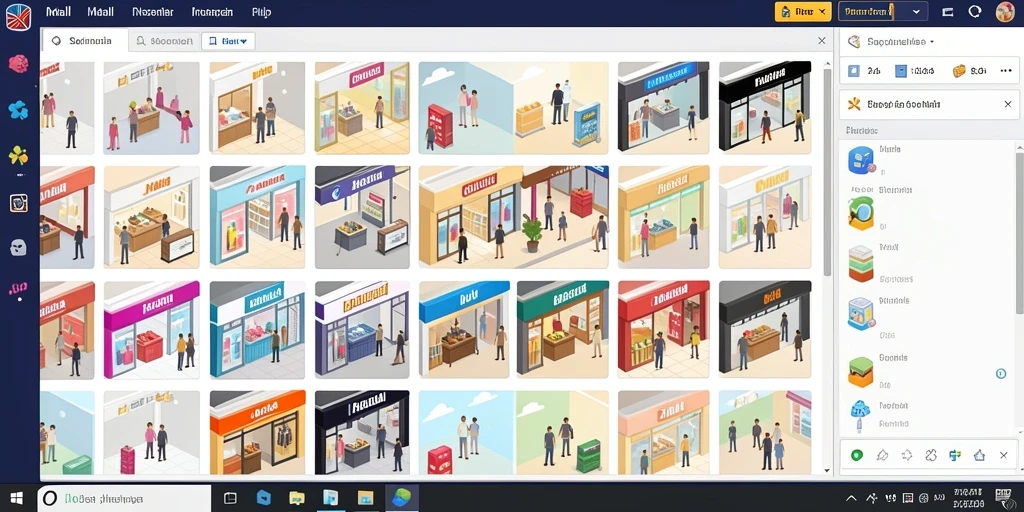Click the active green-blue app on taskbar

pos(401,498)
